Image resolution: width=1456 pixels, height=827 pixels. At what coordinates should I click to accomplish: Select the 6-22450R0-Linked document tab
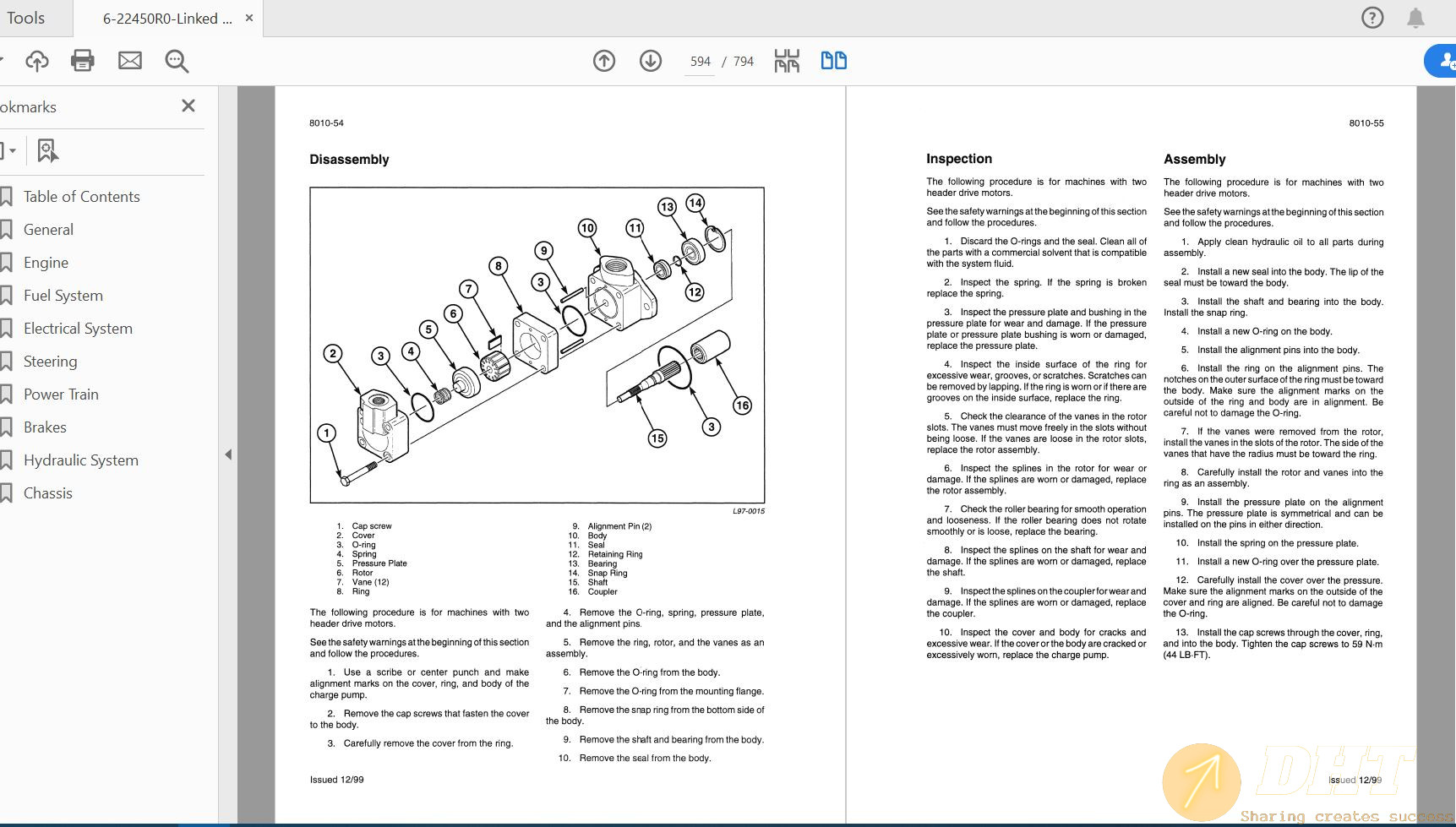(167, 19)
